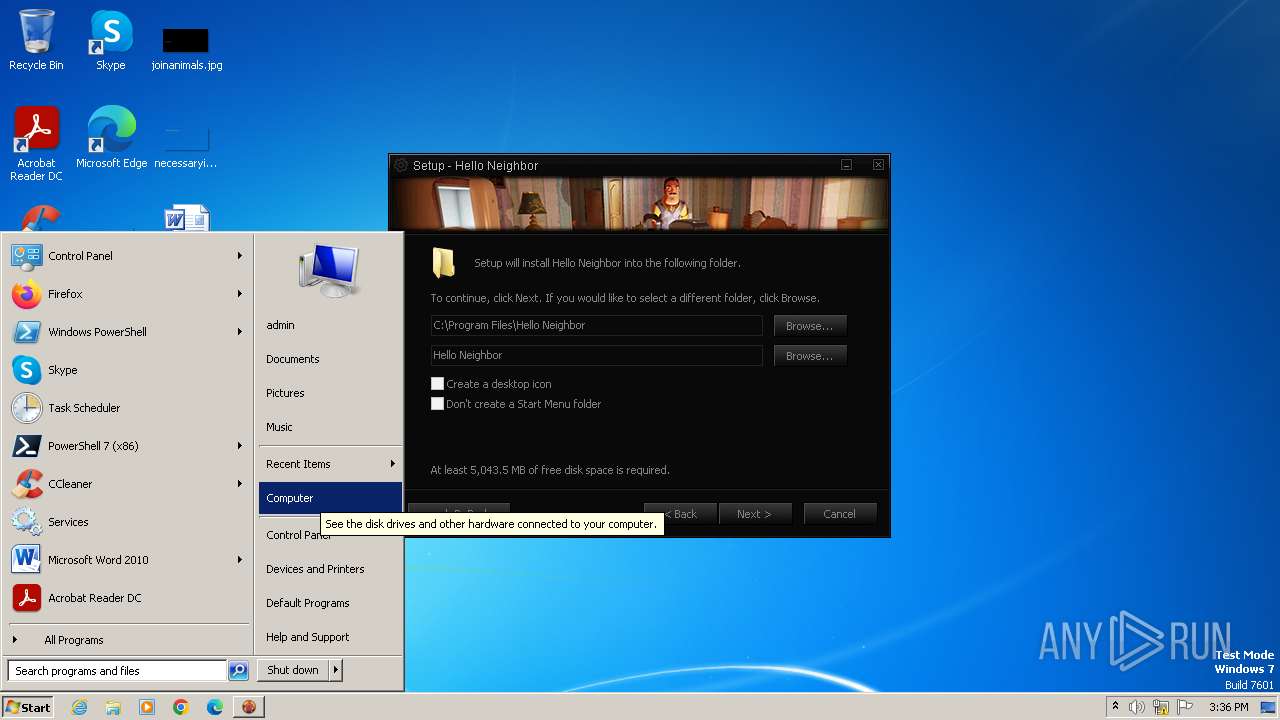This screenshot has height=720, width=1280.
Task: Launch Microsoft Word 2010 from Start menu
Action: tap(128, 560)
